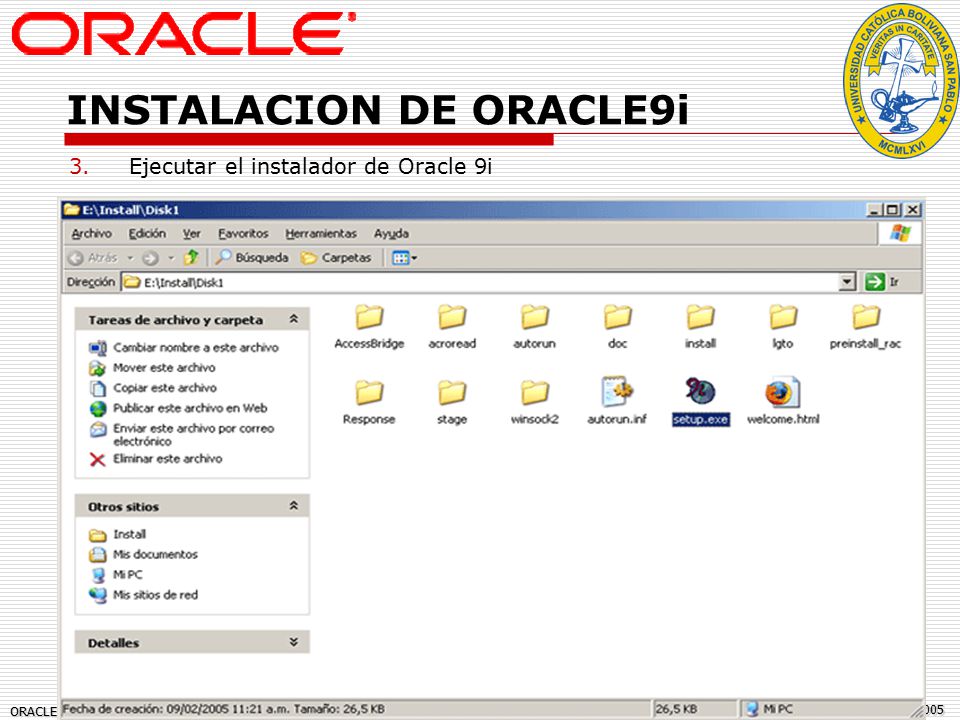Click the forward arrow icon
960x720 pixels.
pos(150,258)
